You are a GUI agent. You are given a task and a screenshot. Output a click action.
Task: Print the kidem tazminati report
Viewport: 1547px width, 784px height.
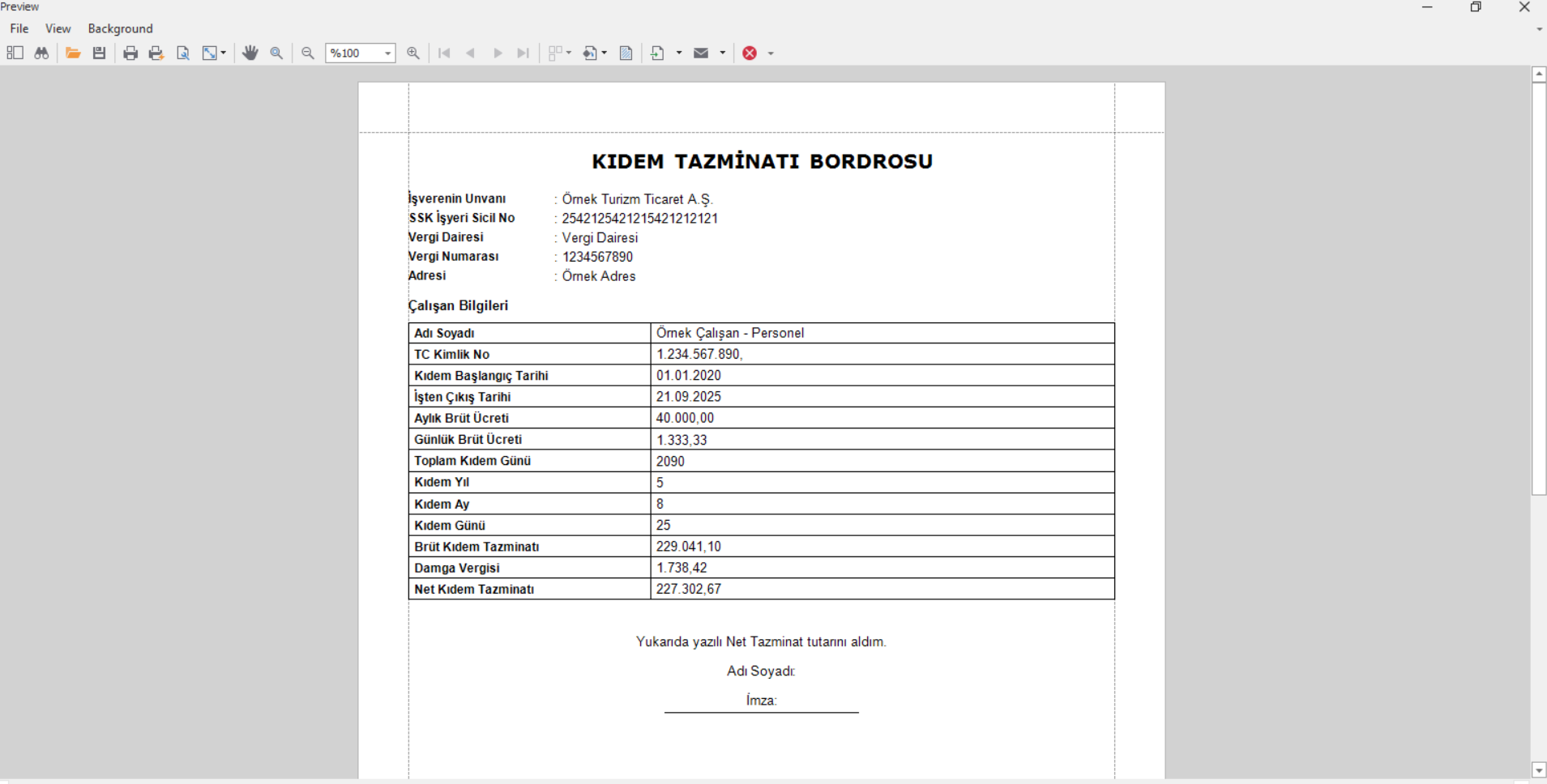(x=130, y=53)
